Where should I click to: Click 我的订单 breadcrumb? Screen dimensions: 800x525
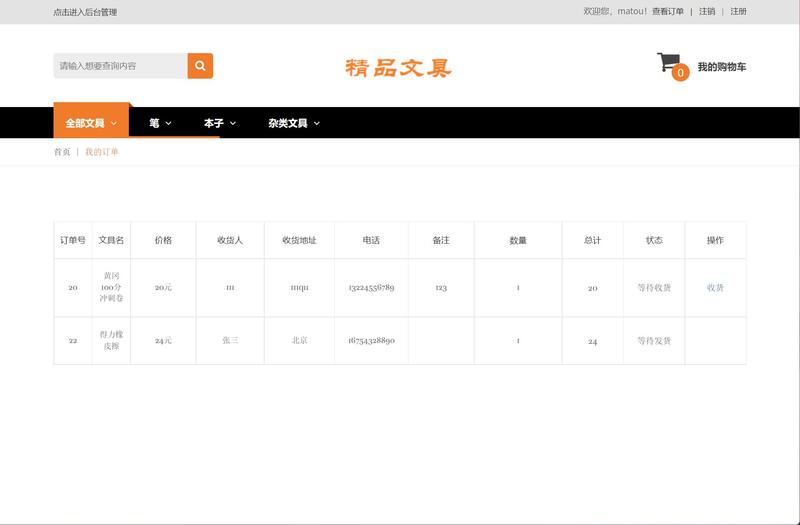point(102,152)
